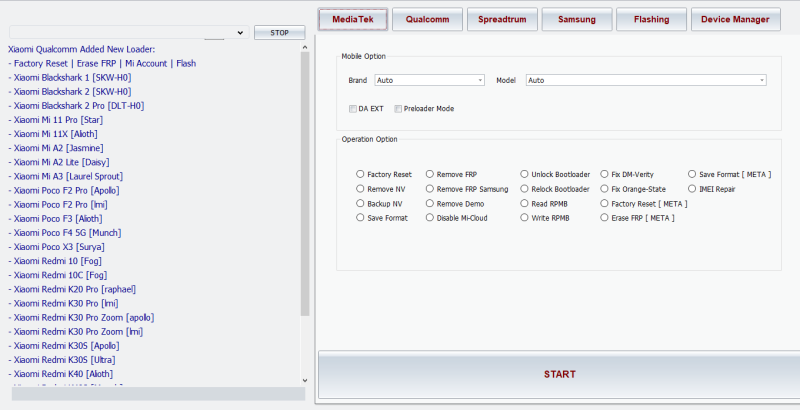This screenshot has width=800, height=410.
Task: Select the Disable Mi-Cloud option
Action: [431, 217]
